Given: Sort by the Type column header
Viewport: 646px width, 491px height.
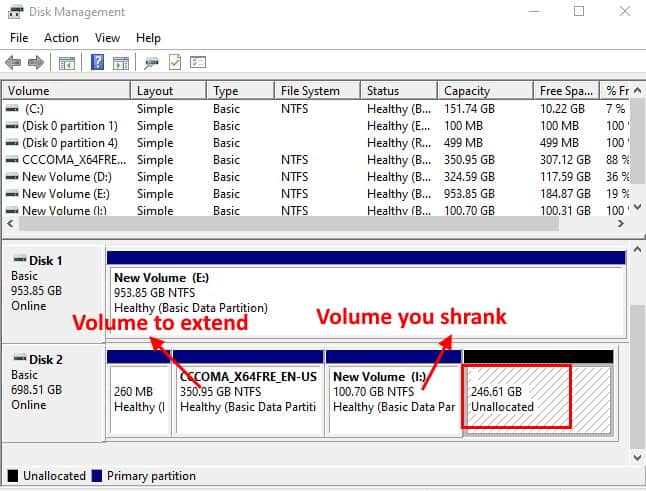Looking at the screenshot, I should point(240,91).
